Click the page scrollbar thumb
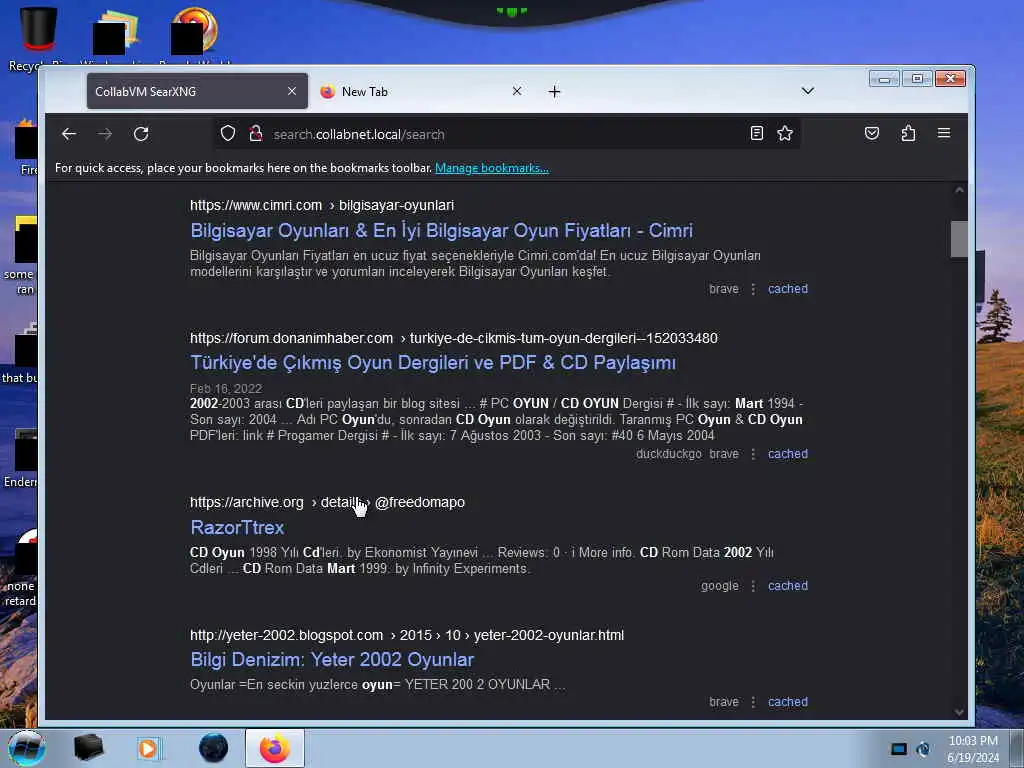 (959, 239)
